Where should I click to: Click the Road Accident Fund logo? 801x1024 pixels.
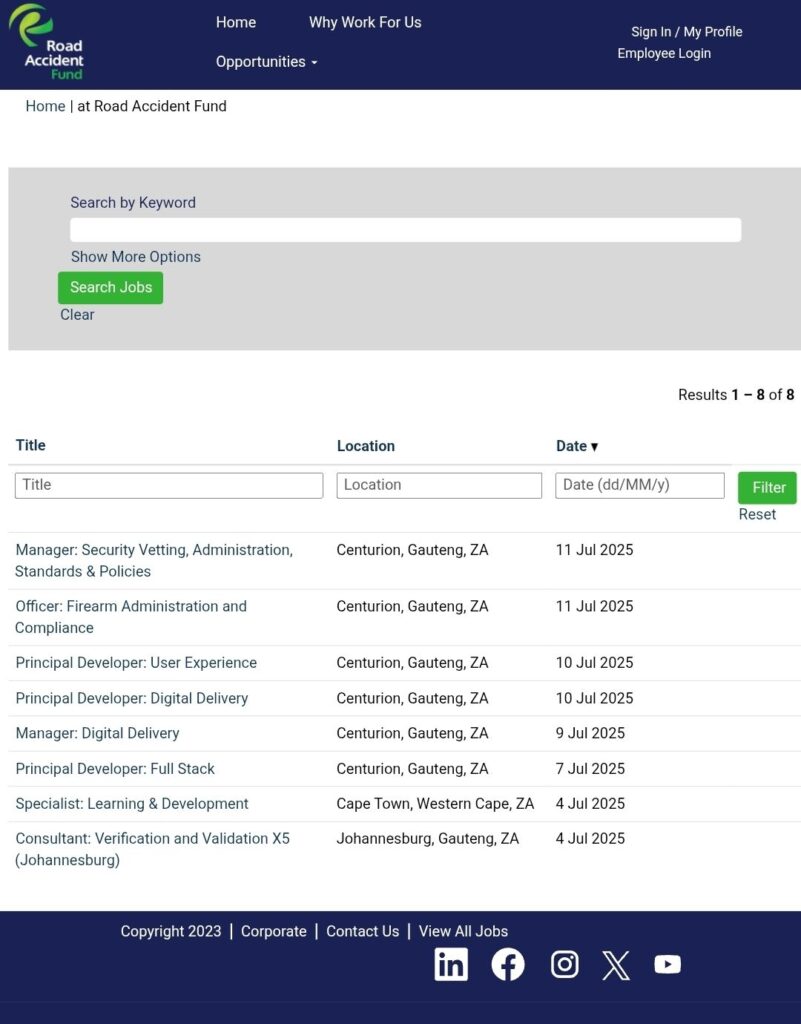click(x=46, y=42)
